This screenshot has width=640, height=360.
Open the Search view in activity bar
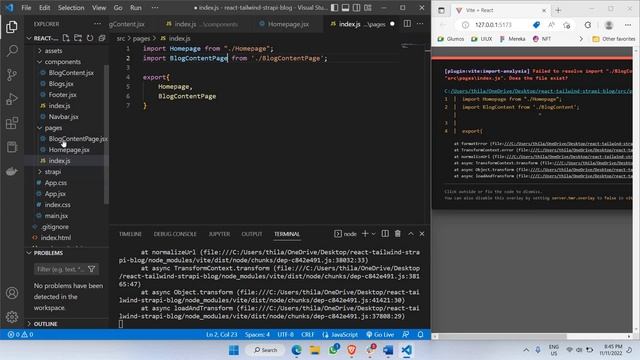[x=12, y=51]
